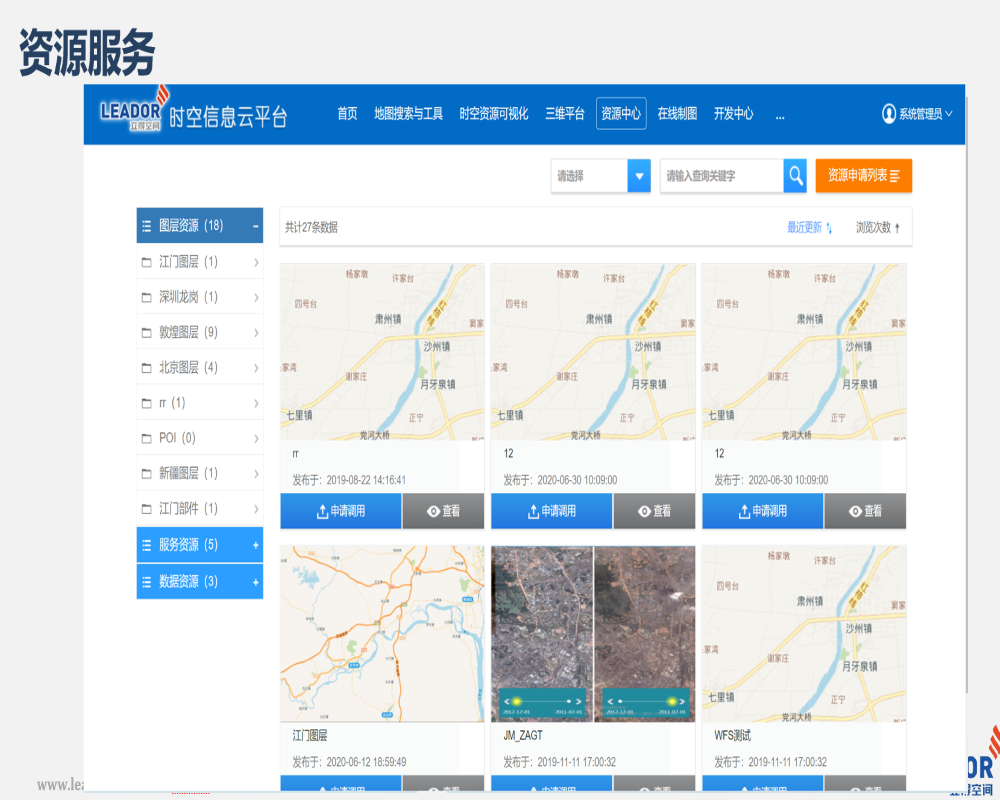Click the 查看 eye button under rr card
This screenshot has width=1000, height=800.
[443, 511]
